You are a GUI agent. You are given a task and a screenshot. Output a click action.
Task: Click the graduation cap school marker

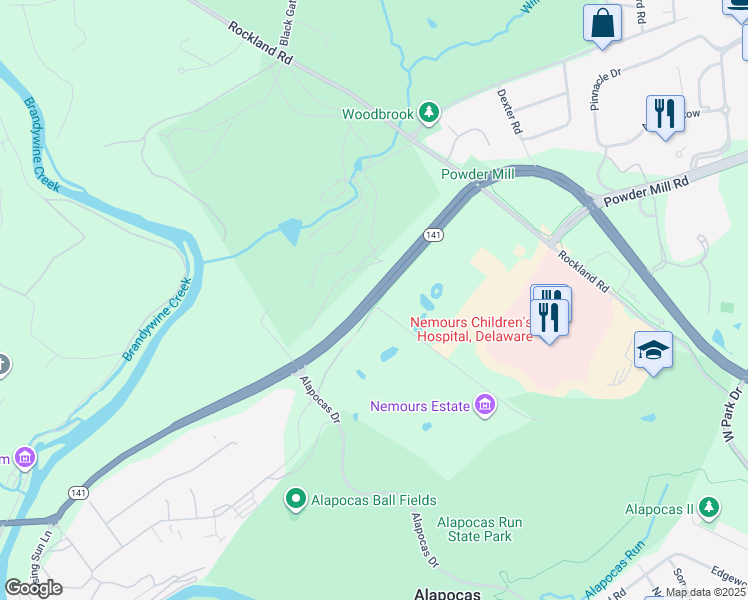pyautogui.click(x=654, y=352)
